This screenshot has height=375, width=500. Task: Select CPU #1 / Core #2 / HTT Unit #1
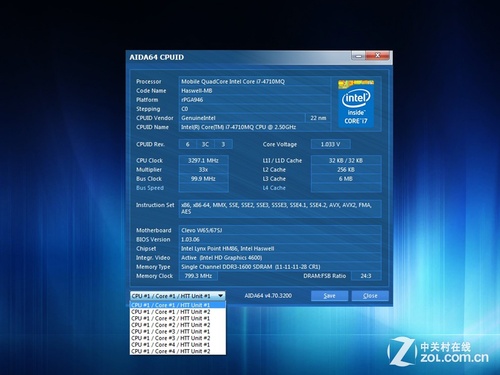178,318
